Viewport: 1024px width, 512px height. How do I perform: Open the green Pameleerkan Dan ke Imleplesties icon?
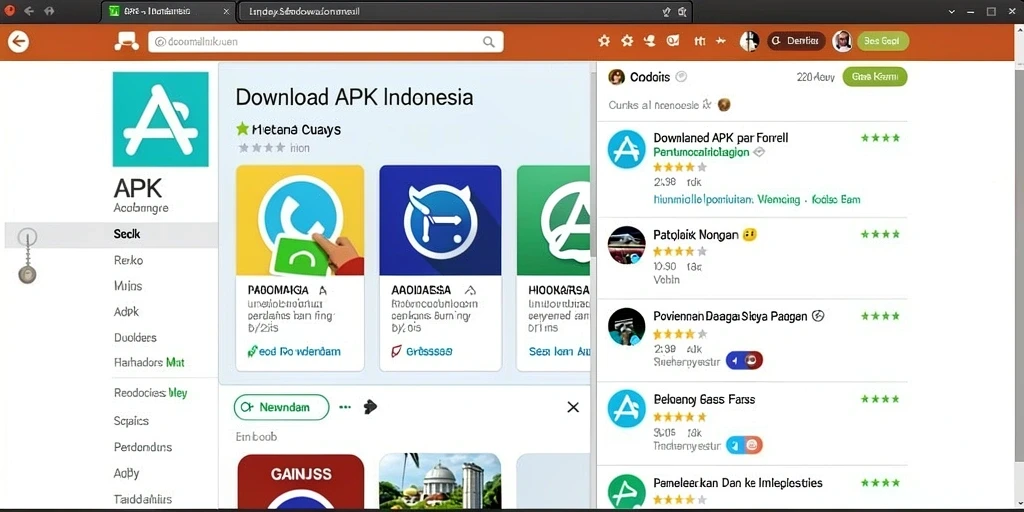point(626,492)
